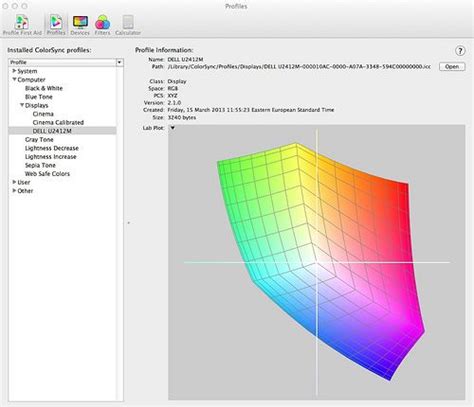Click the close window button
474x407 pixels.
pos(5,6)
